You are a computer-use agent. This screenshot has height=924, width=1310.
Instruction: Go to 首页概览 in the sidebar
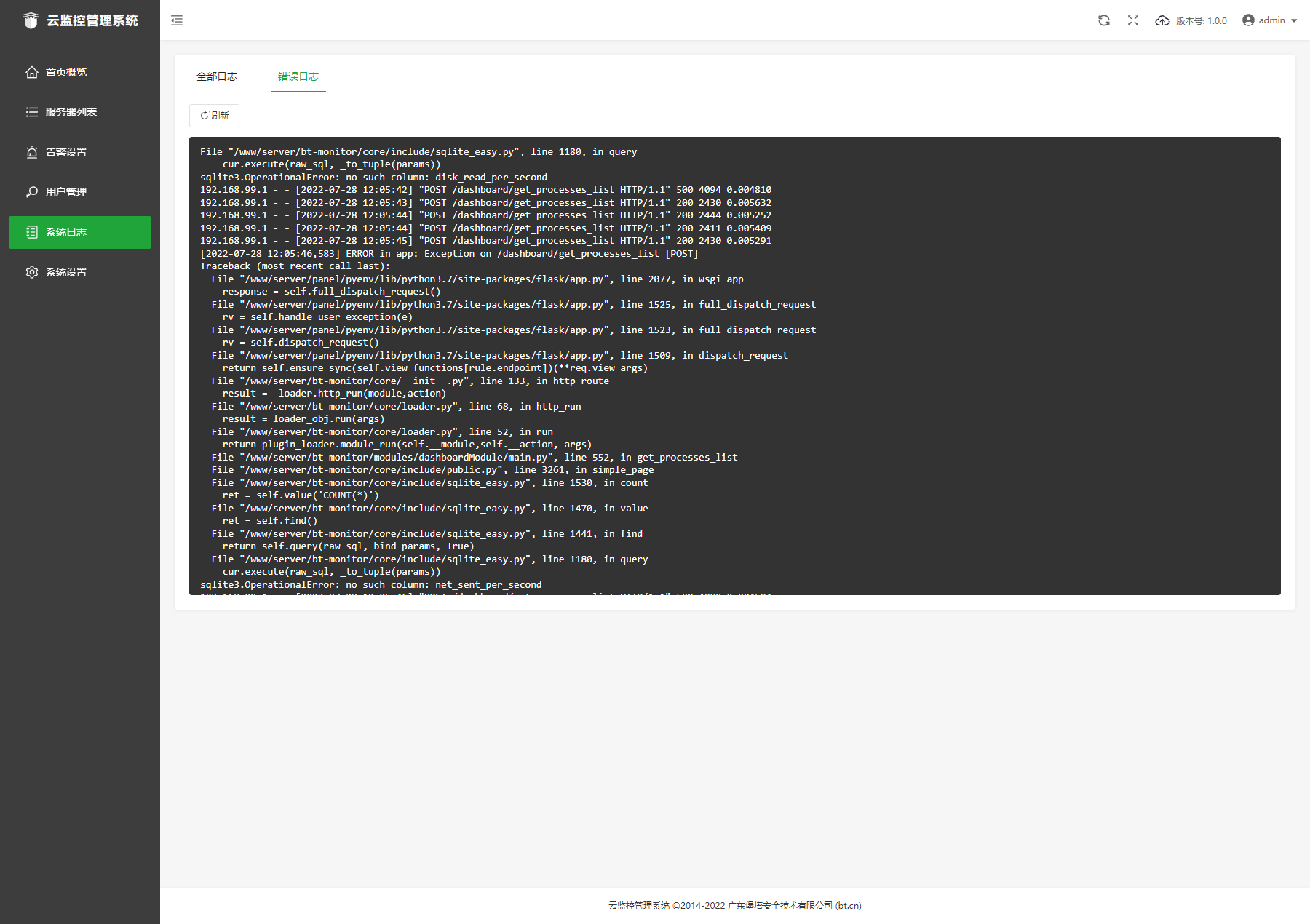pyautogui.click(x=80, y=72)
